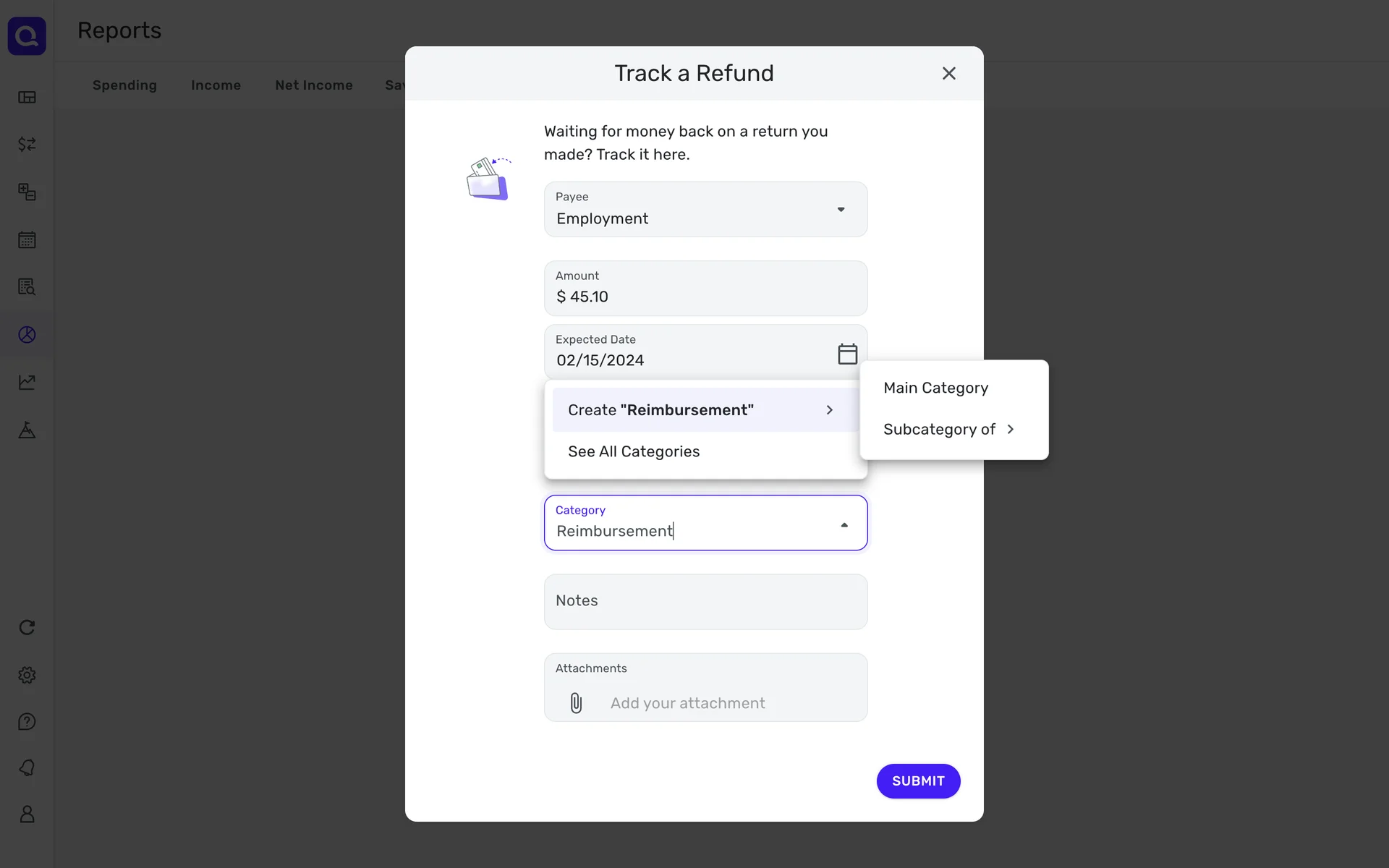1389x868 pixels.
Task: Collapse the Category dropdown arrow
Action: tap(844, 525)
